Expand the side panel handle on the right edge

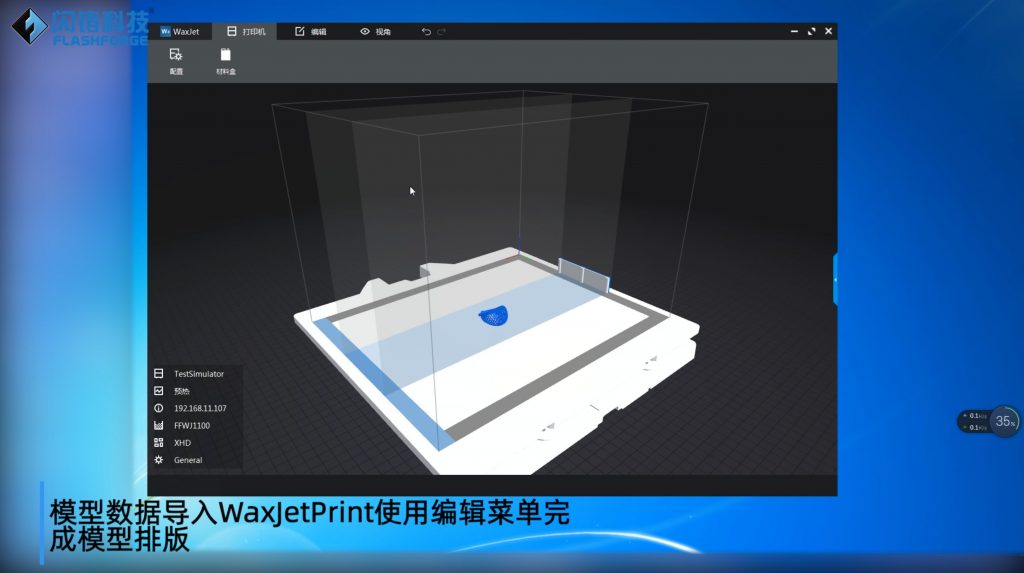point(835,280)
